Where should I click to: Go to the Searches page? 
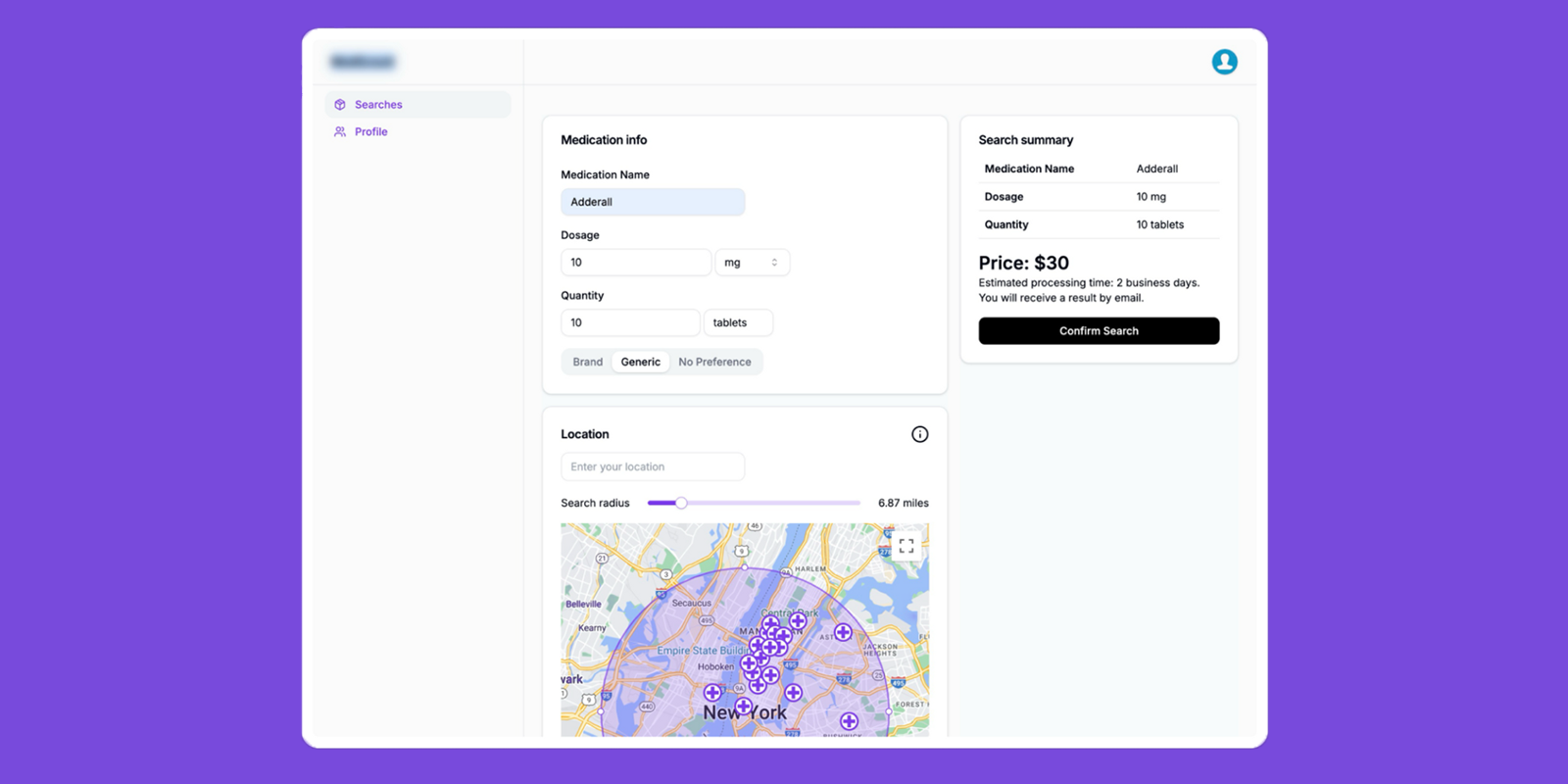click(378, 105)
